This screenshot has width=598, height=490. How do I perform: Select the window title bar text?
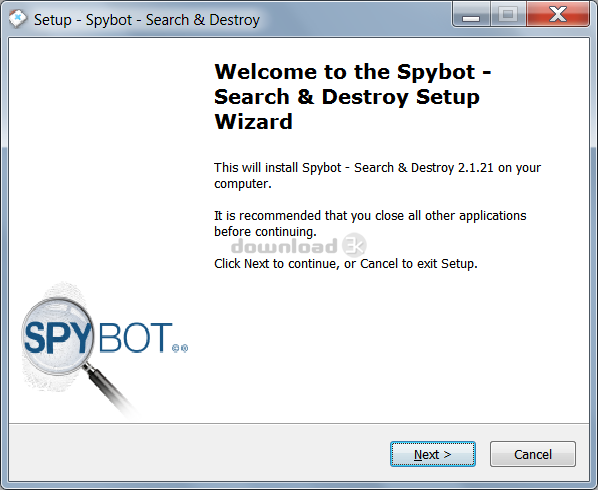(147, 20)
